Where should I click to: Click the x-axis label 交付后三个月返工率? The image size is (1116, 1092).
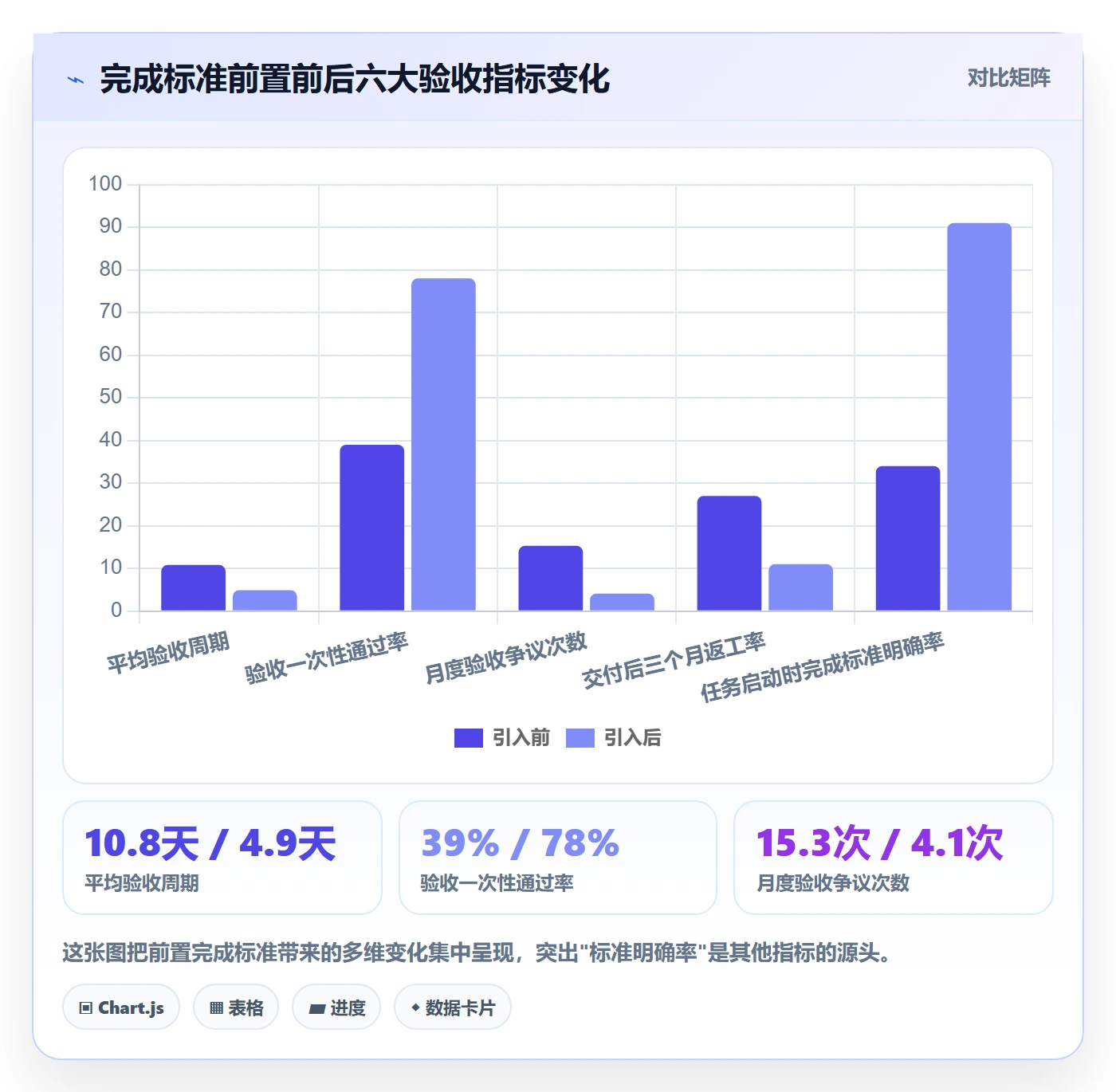[x=674, y=660]
